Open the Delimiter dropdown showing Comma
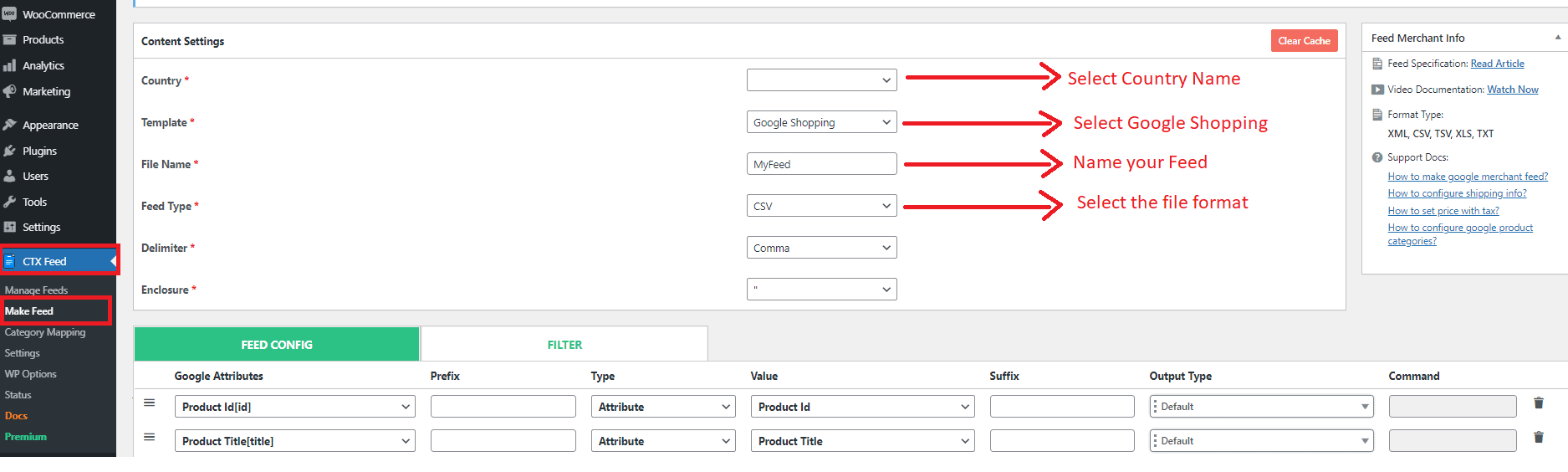This screenshot has height=472, width=1568. tap(821, 248)
